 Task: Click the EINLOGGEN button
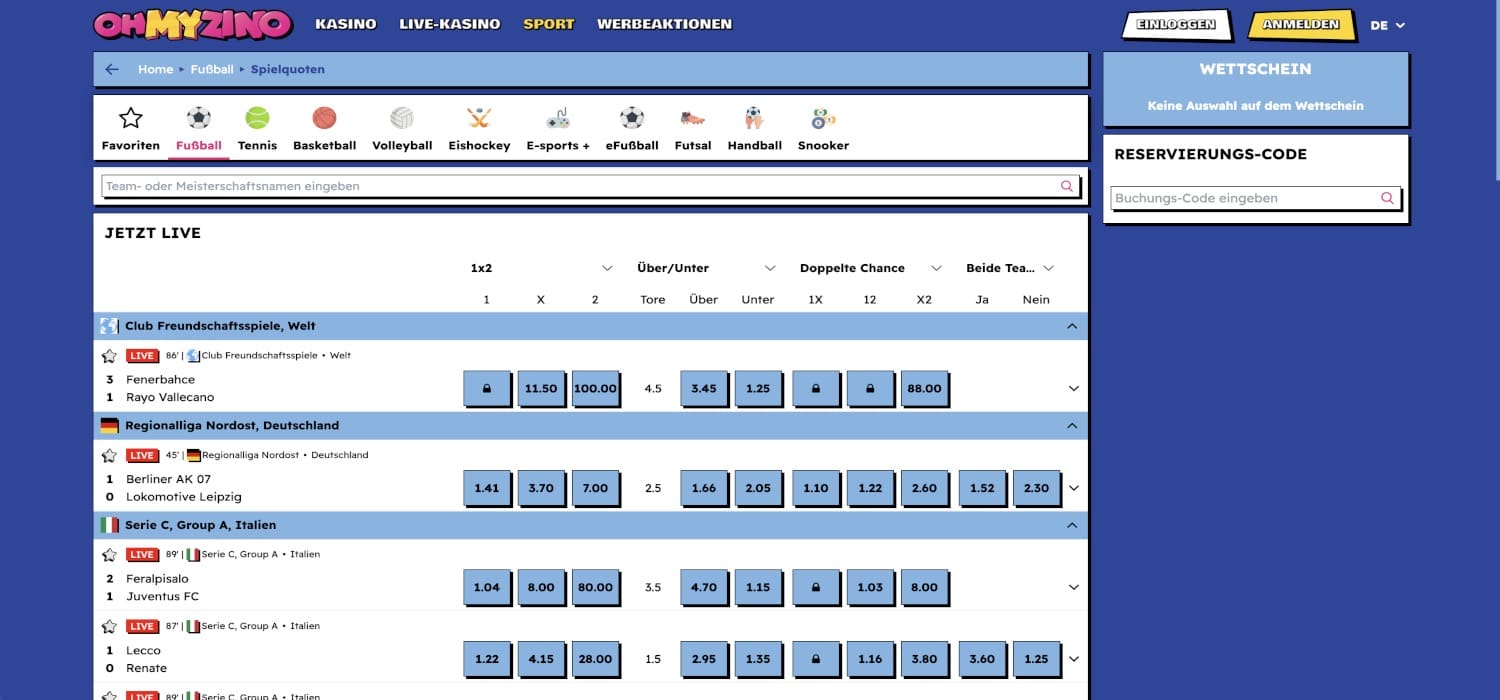click(1176, 25)
